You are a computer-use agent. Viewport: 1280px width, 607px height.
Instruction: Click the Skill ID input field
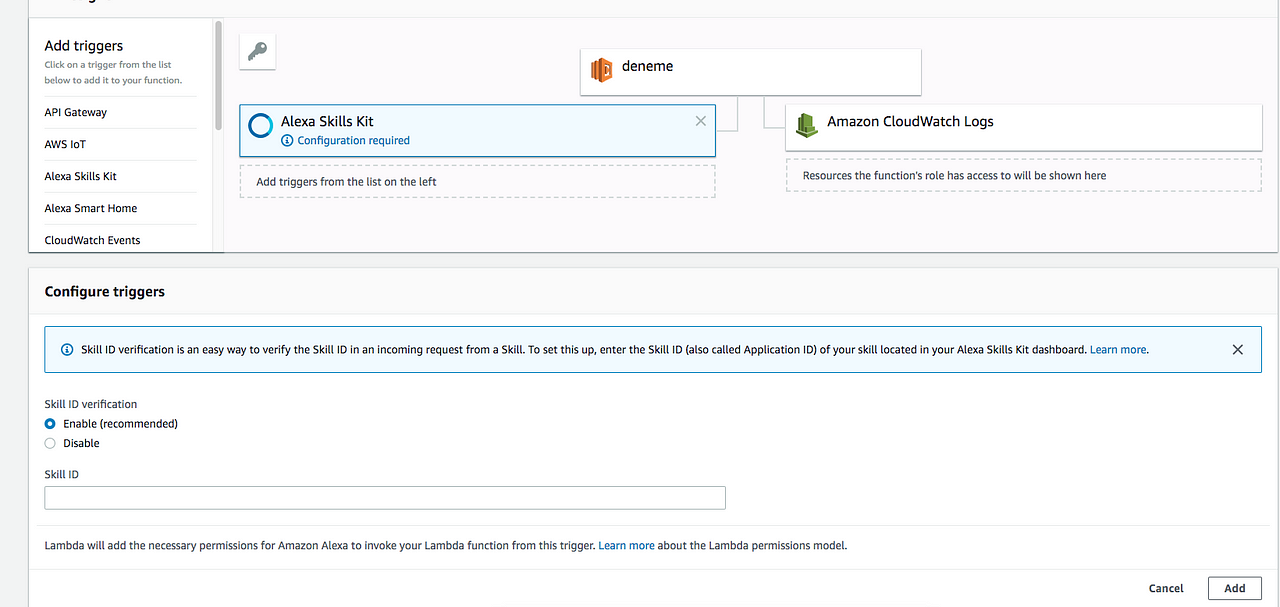385,498
